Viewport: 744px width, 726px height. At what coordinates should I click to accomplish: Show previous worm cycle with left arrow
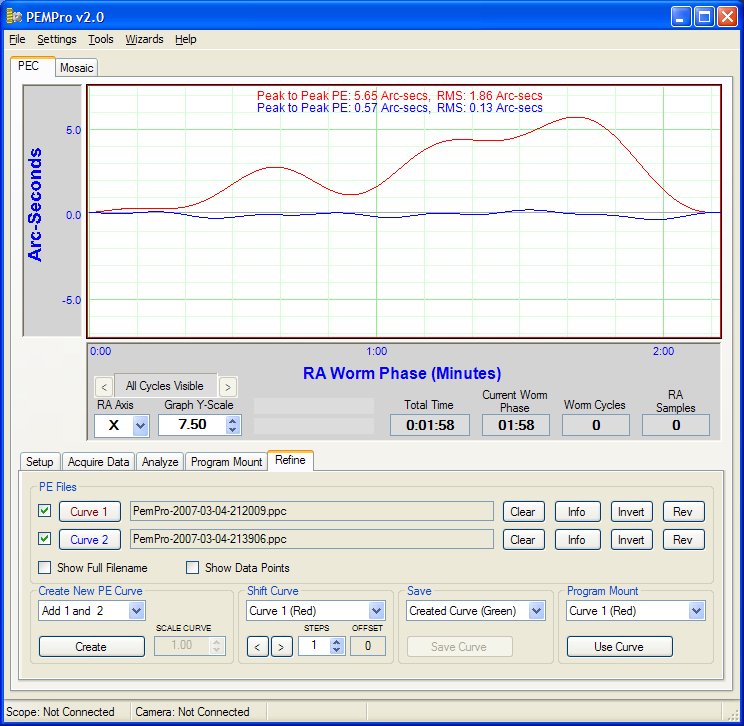click(x=104, y=387)
